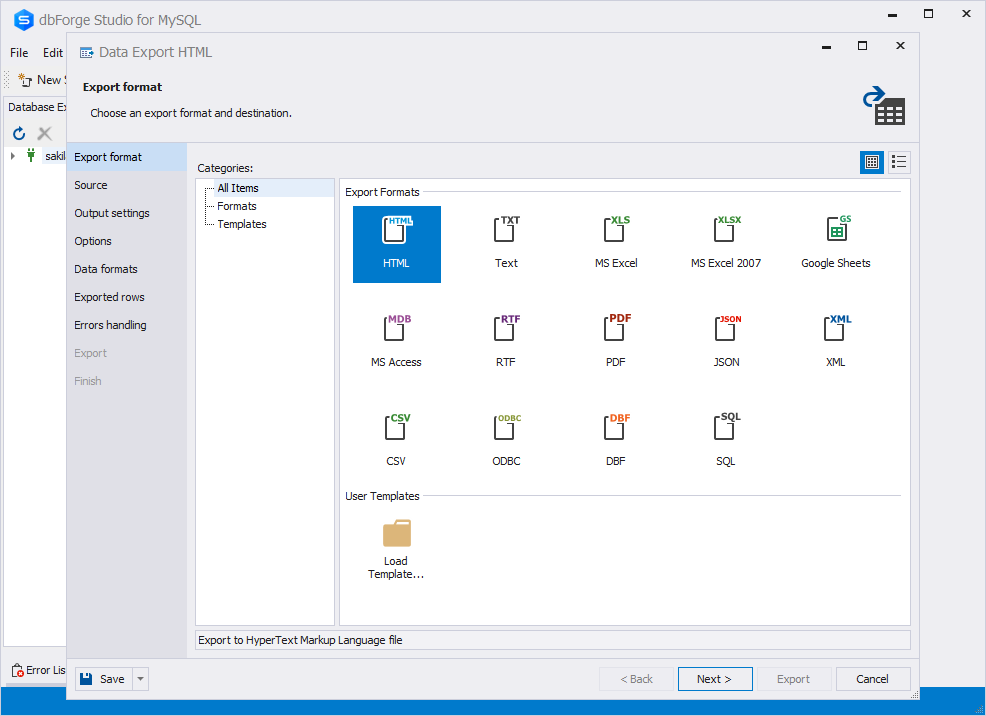The image size is (986, 716).
Task: Expand the sakila connection tree node
Action: [x=13, y=155]
